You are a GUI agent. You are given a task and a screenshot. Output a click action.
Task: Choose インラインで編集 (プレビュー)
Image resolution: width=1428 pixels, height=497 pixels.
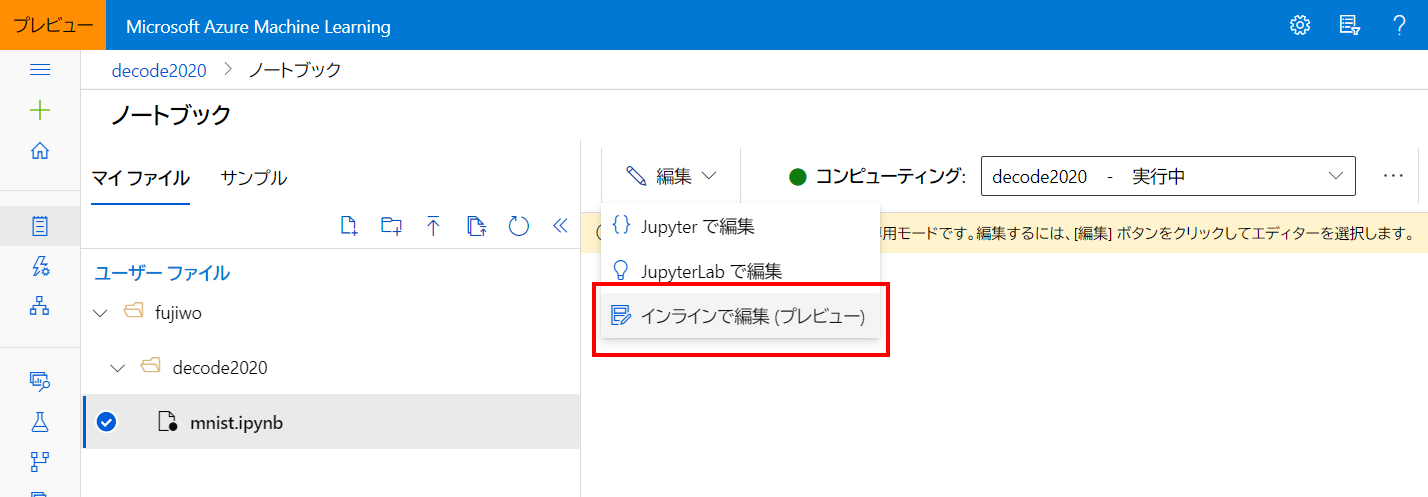(740, 317)
